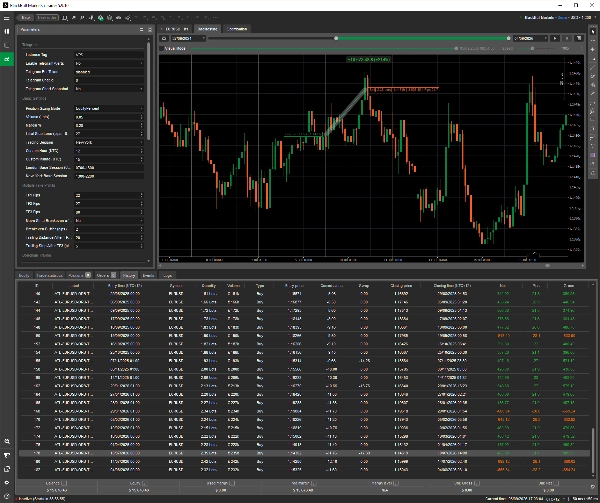Sort by the ID column header
Image resolution: width=600 pixels, height=503 pixels.
pyautogui.click(x=36, y=286)
